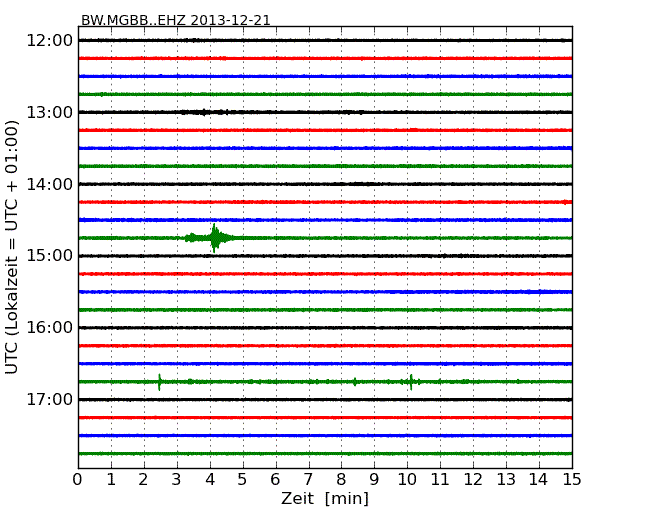Click x-axis tick label 13
This screenshot has height=520, width=650.
click(x=506, y=480)
